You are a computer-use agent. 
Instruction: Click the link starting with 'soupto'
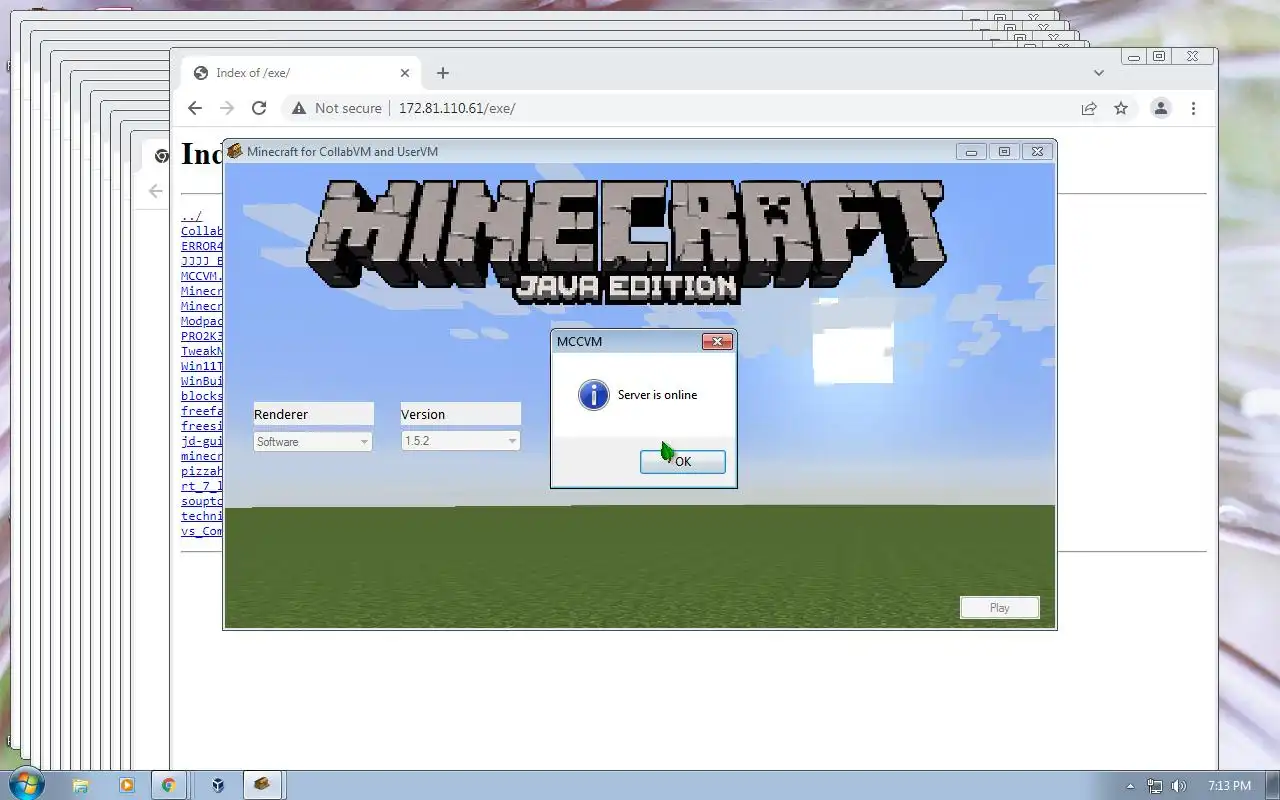pyautogui.click(x=202, y=501)
